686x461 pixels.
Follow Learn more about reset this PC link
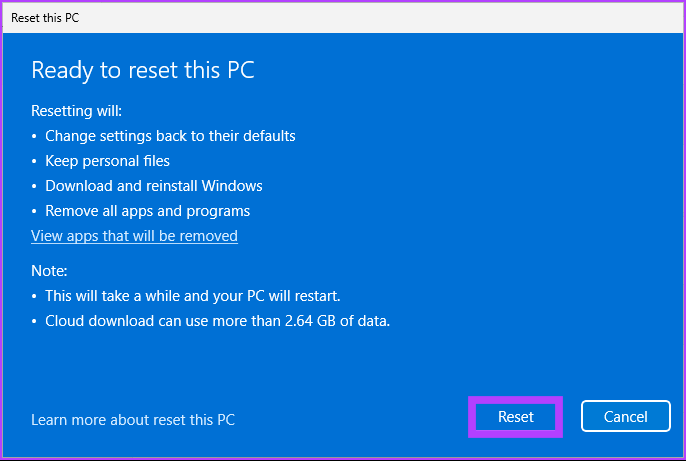click(x=133, y=420)
